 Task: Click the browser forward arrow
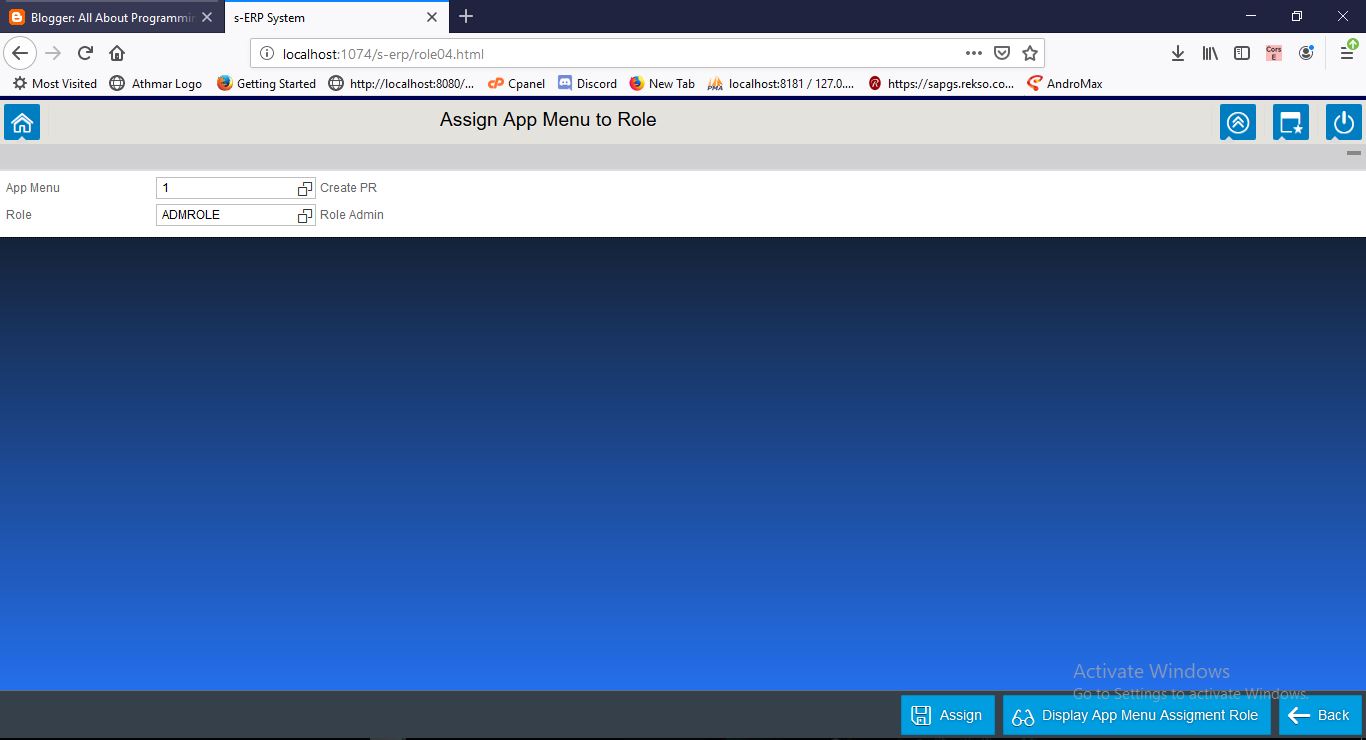coord(53,53)
